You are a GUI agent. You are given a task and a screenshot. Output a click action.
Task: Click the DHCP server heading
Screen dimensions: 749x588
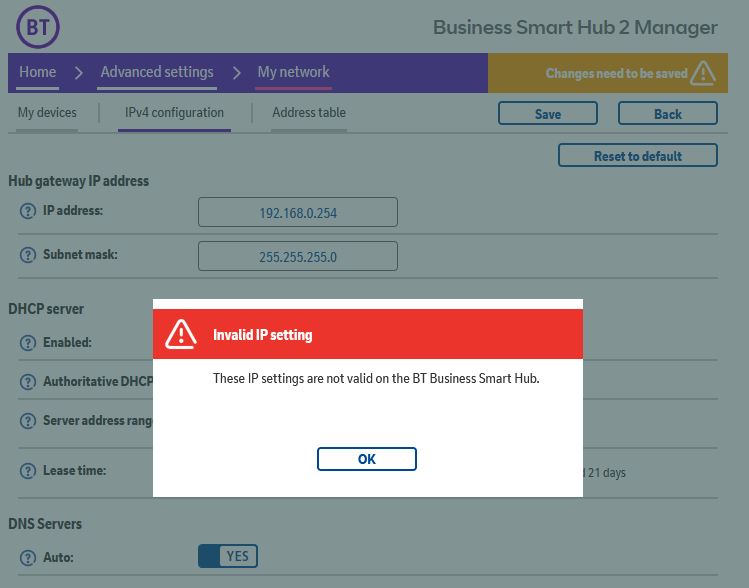[46, 309]
